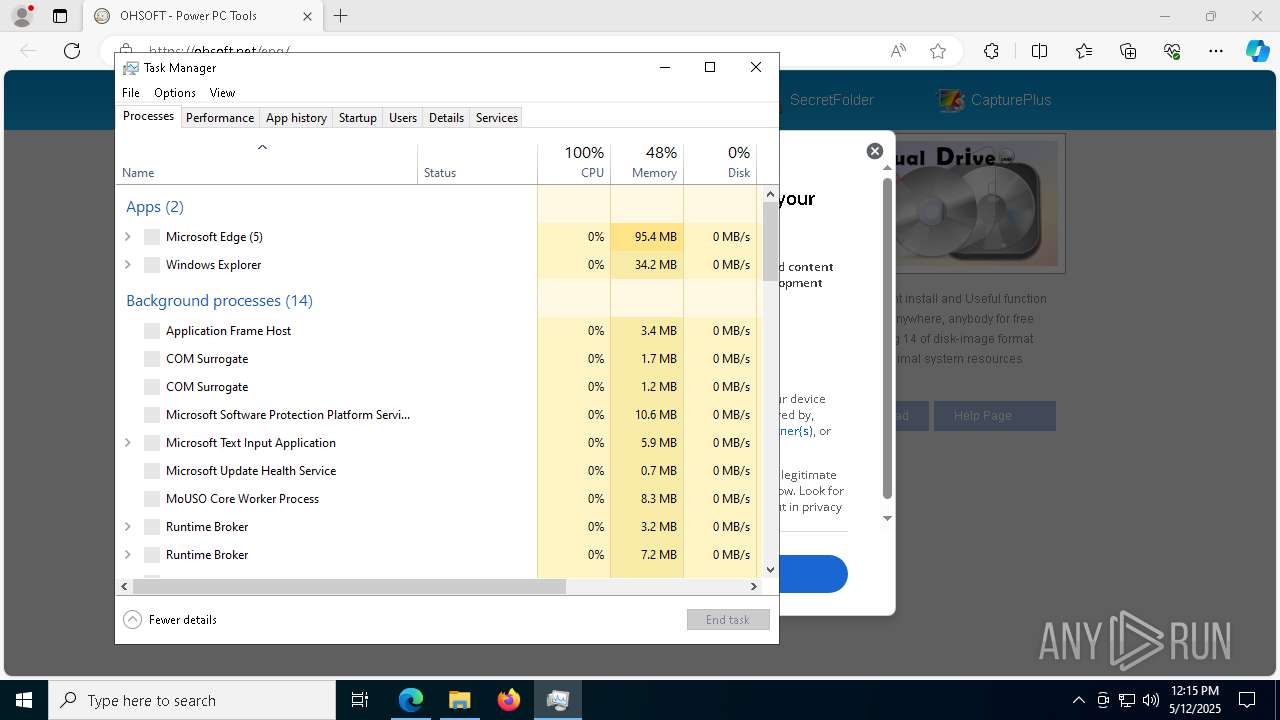This screenshot has height=720, width=1280.
Task: Open Edge read aloud icon in address bar
Action: [898, 51]
